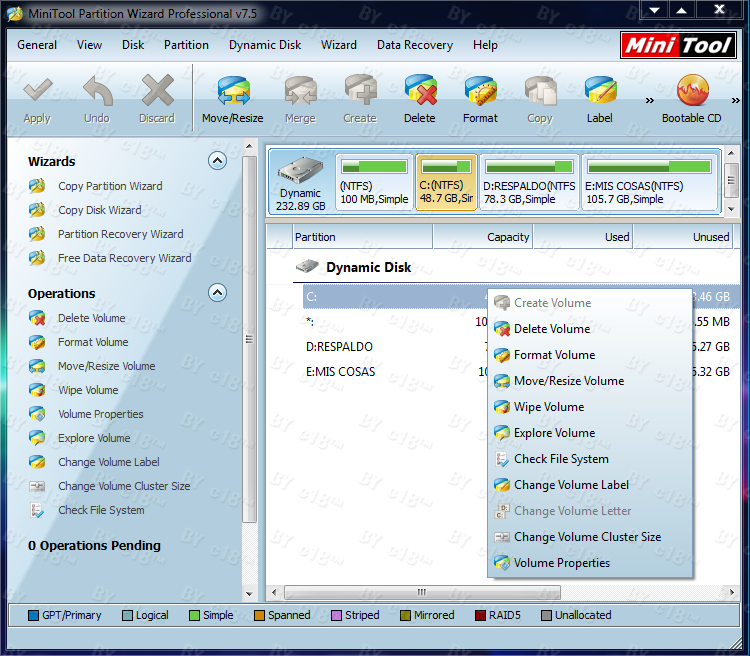Image resolution: width=750 pixels, height=656 pixels.
Task: Choose Delete Volume in context menu
Action: (590, 329)
